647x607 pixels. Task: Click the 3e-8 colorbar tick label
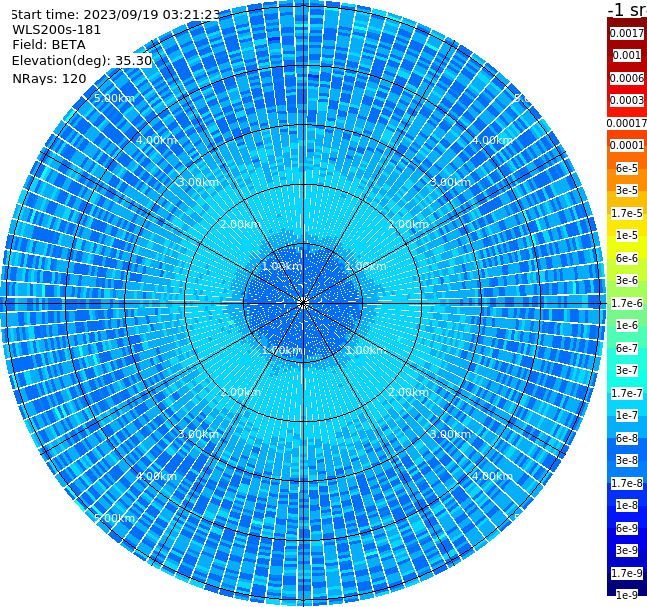(x=627, y=460)
